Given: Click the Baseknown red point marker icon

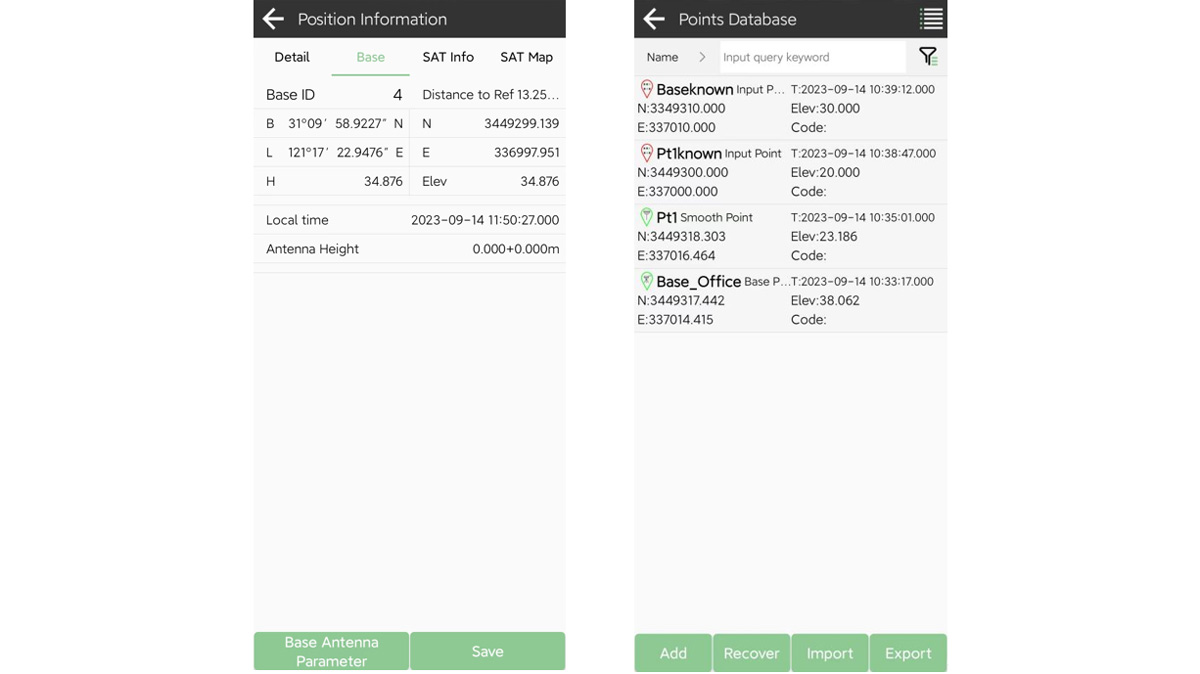Looking at the screenshot, I should pyautogui.click(x=646, y=89).
